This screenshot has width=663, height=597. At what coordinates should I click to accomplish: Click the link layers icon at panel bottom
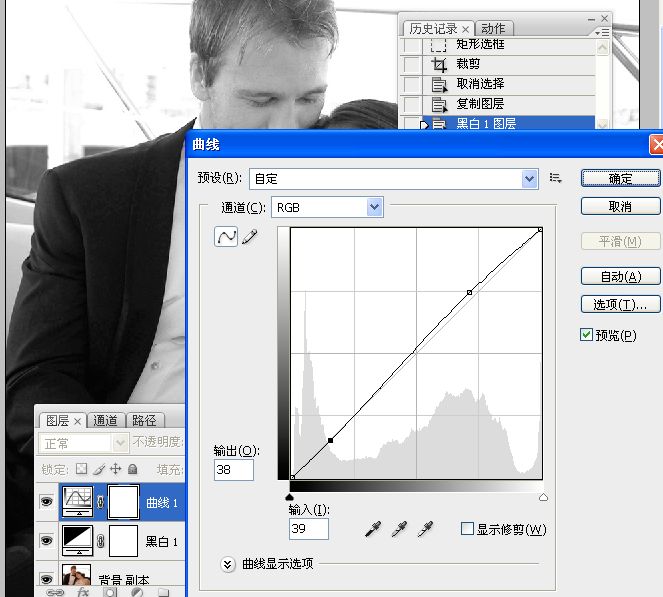55,592
